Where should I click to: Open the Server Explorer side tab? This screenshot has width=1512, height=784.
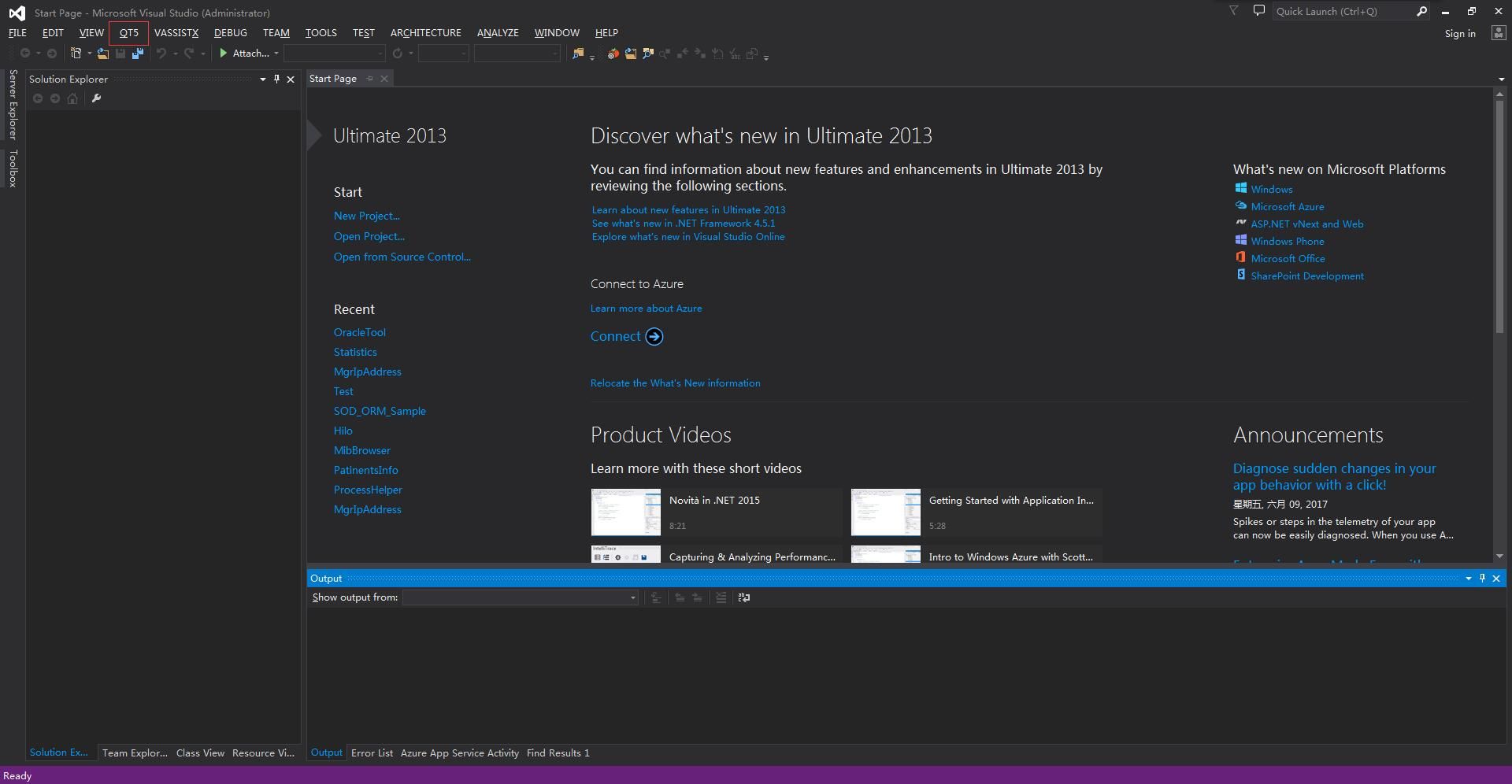pyautogui.click(x=13, y=105)
